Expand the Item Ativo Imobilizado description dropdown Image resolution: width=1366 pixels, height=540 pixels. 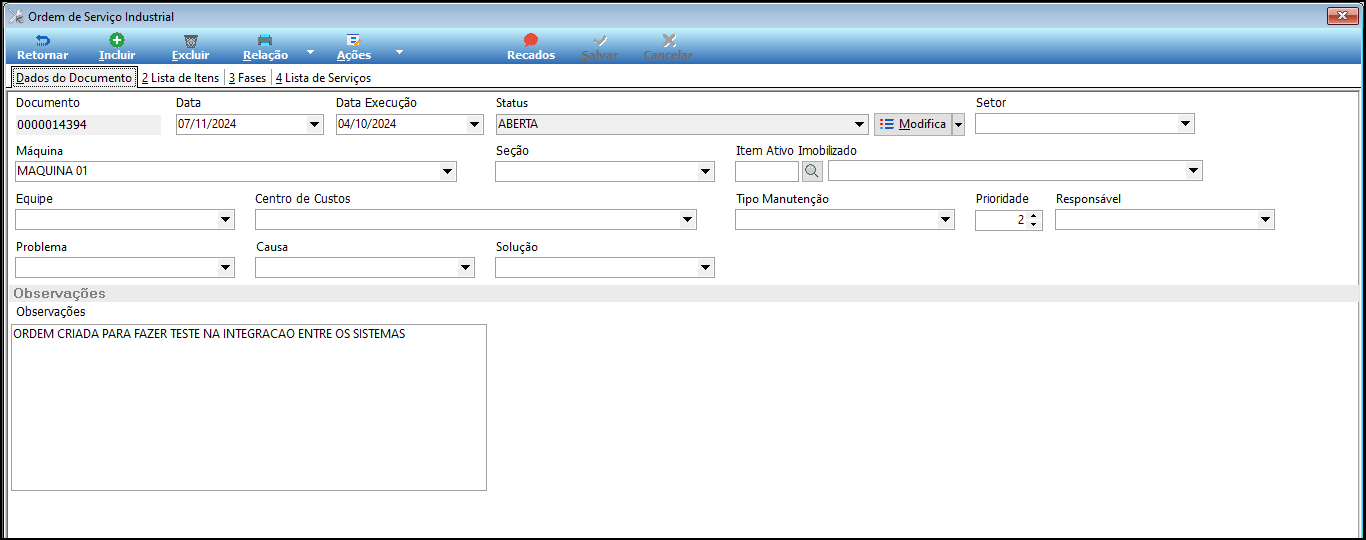[1193, 172]
